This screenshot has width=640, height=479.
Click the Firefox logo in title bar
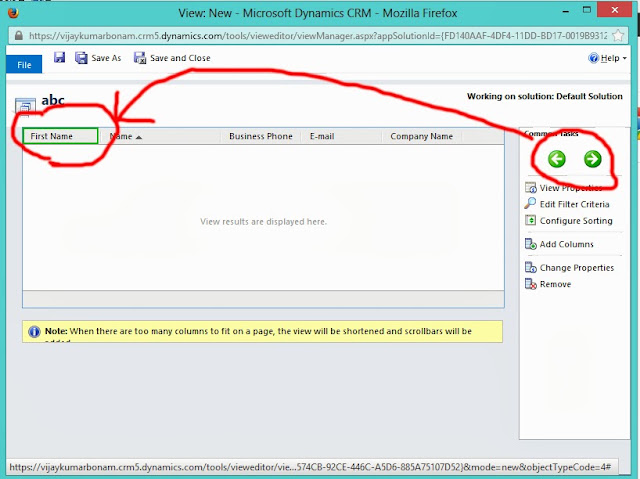[13, 13]
